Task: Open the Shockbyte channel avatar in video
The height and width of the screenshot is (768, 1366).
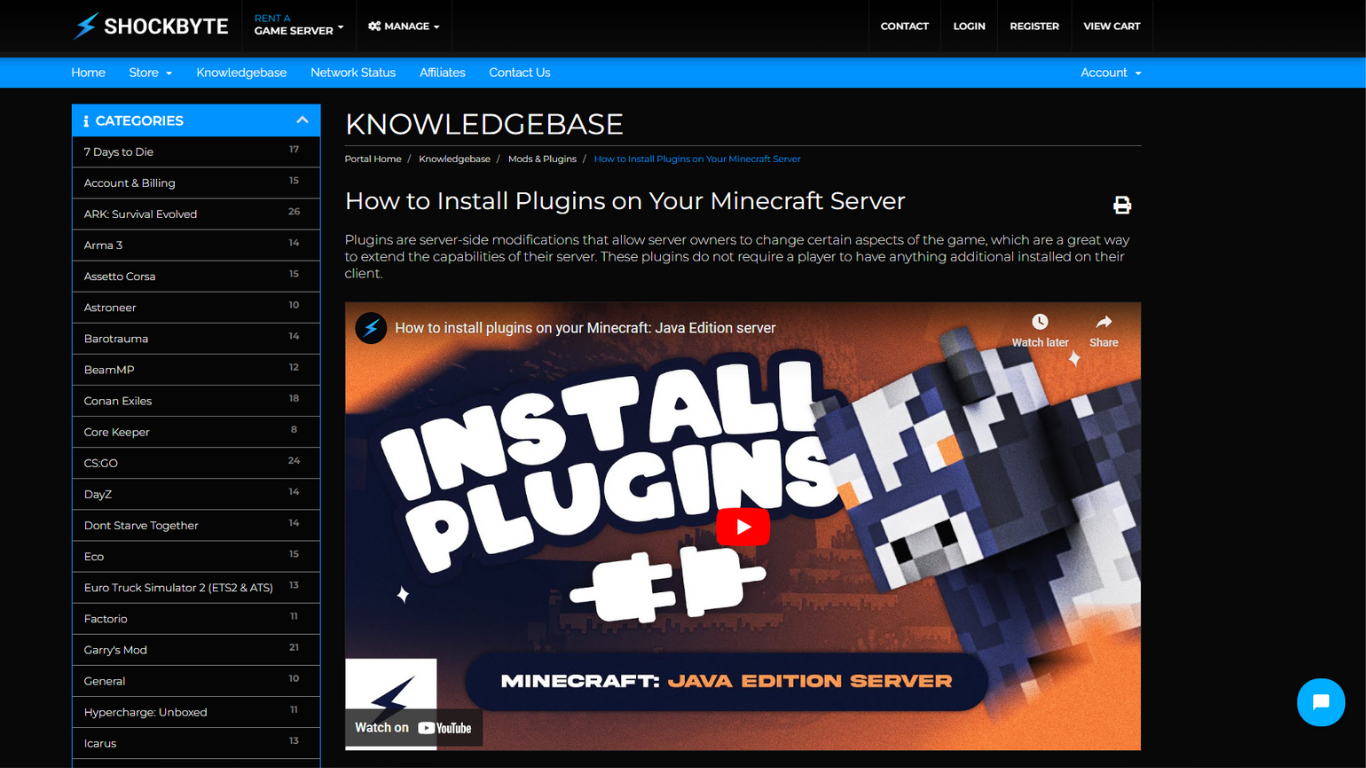Action: coord(371,328)
